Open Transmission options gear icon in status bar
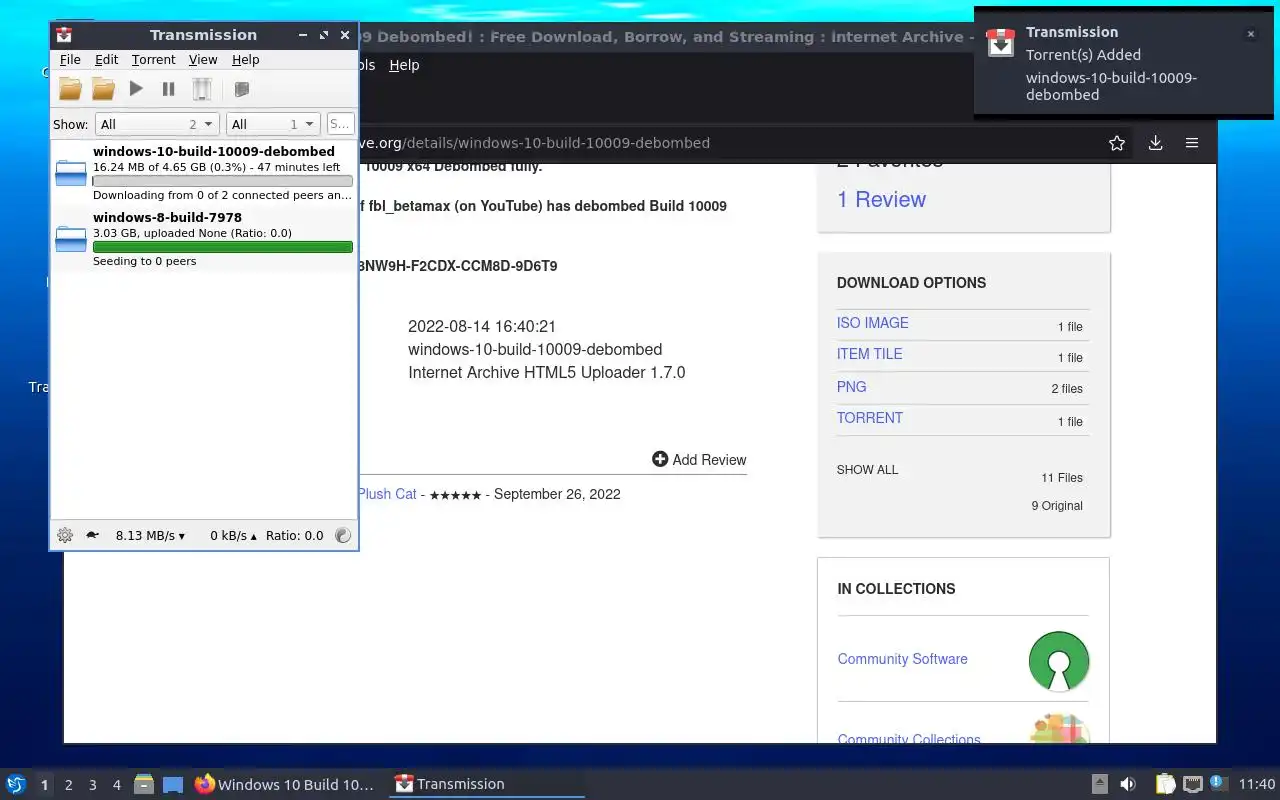The height and width of the screenshot is (800, 1280). 65,535
